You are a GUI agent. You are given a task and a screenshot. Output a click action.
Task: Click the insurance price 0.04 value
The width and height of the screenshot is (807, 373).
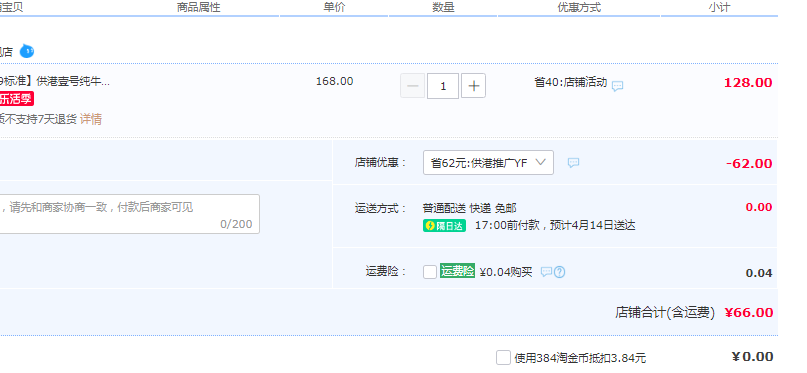pos(759,273)
